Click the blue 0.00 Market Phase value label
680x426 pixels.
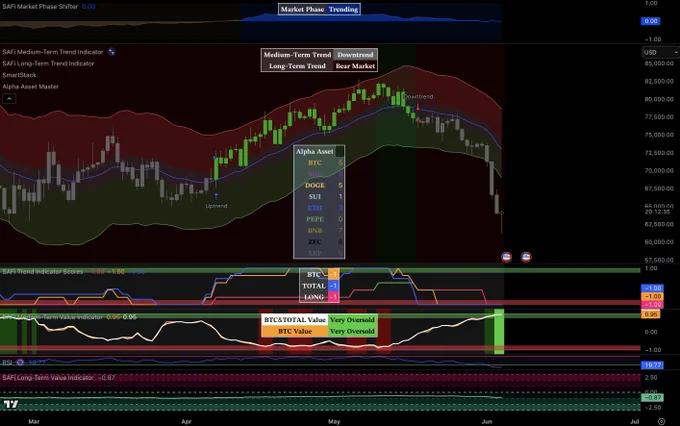click(x=651, y=21)
